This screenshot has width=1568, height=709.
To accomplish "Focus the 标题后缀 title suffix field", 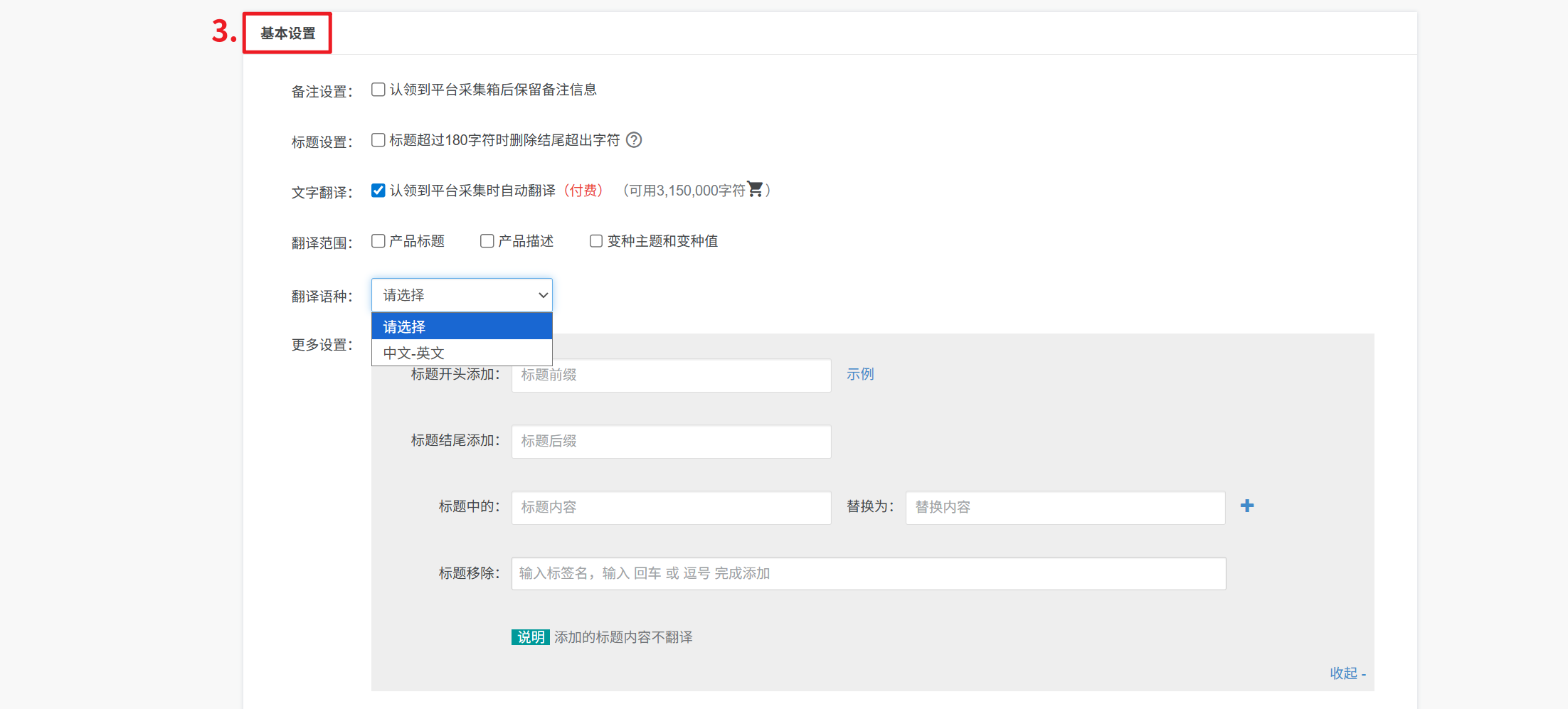I will 671,442.
